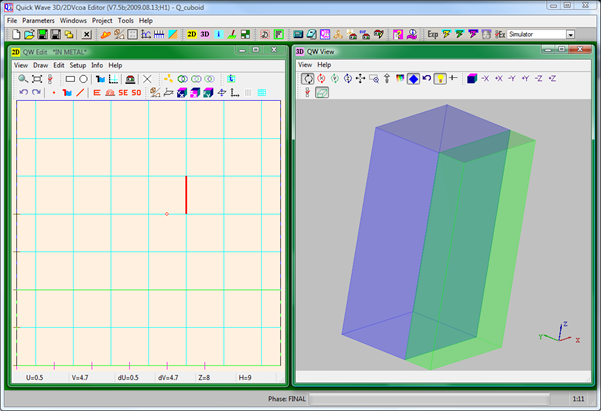Image resolution: width=601 pixels, height=411 pixels.
Task: Toggle the light bulb lighting button
Action: (x=439, y=78)
